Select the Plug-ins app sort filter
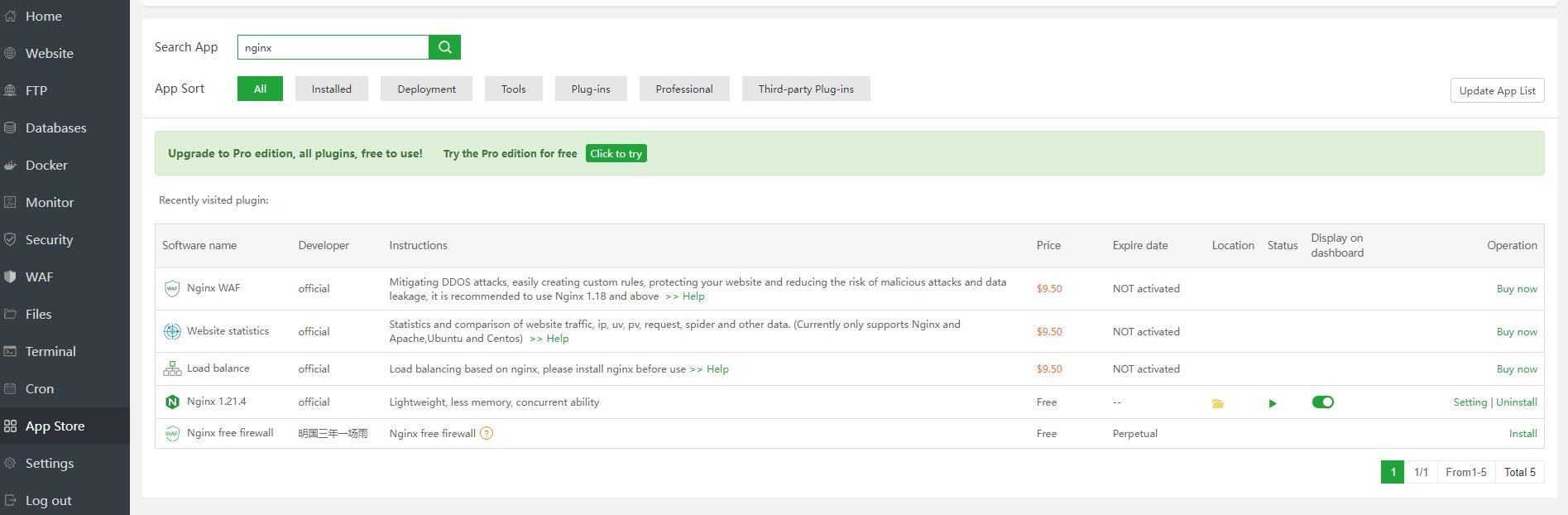1568x515 pixels. click(x=591, y=89)
